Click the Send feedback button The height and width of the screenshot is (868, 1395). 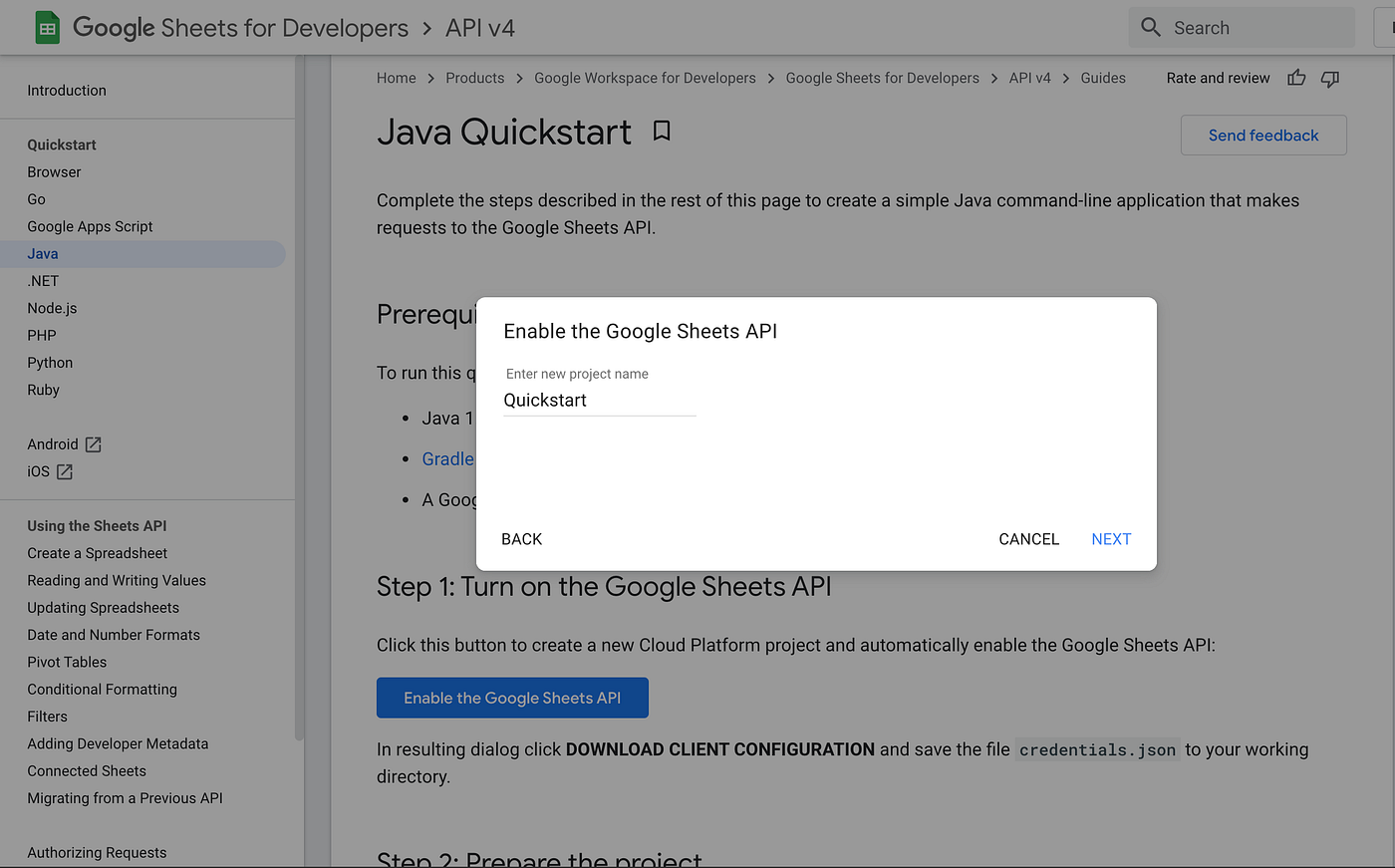coord(1263,136)
